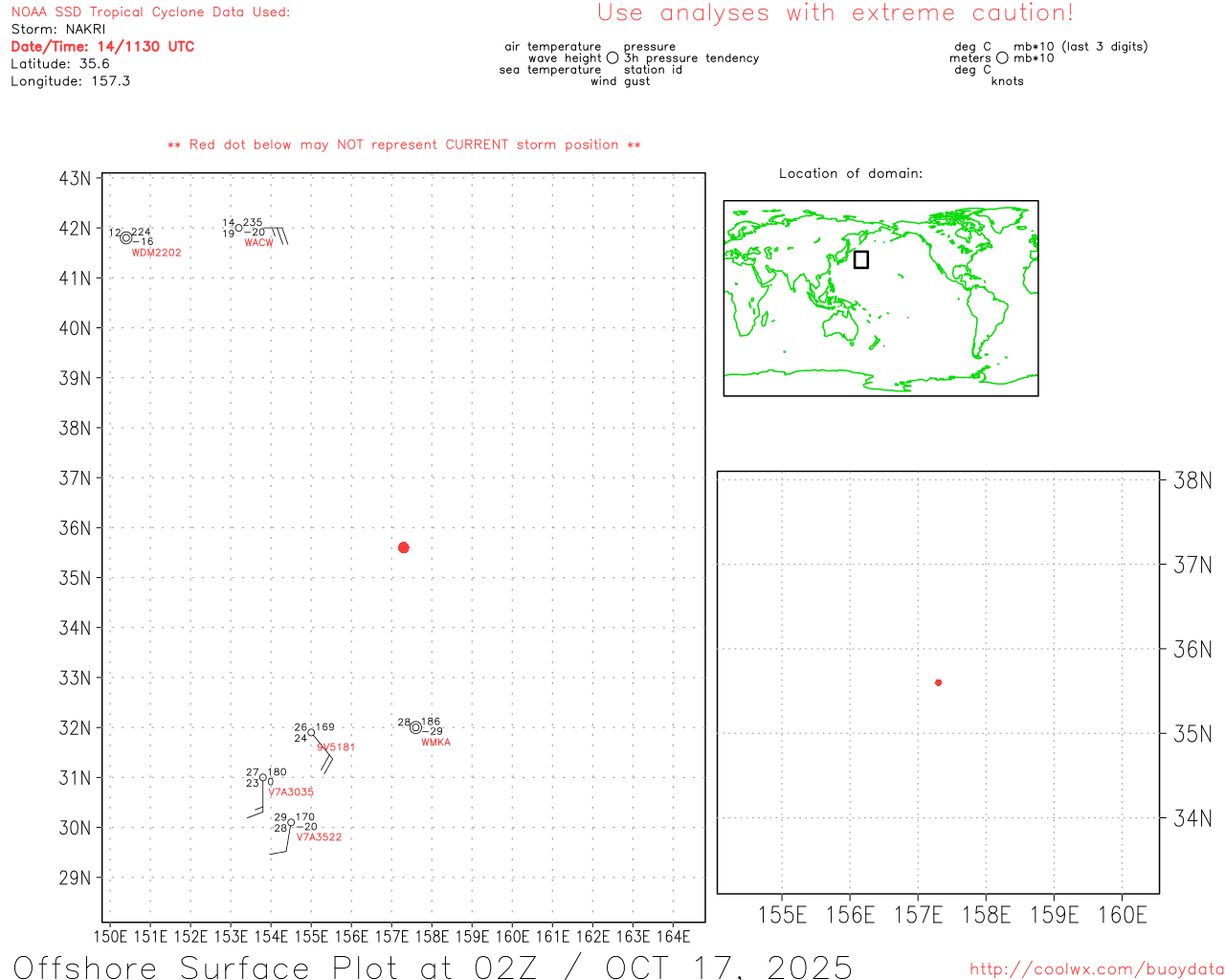Click the V7A3035 station circle marker
This screenshot has height=980, width=1225.
tap(263, 778)
